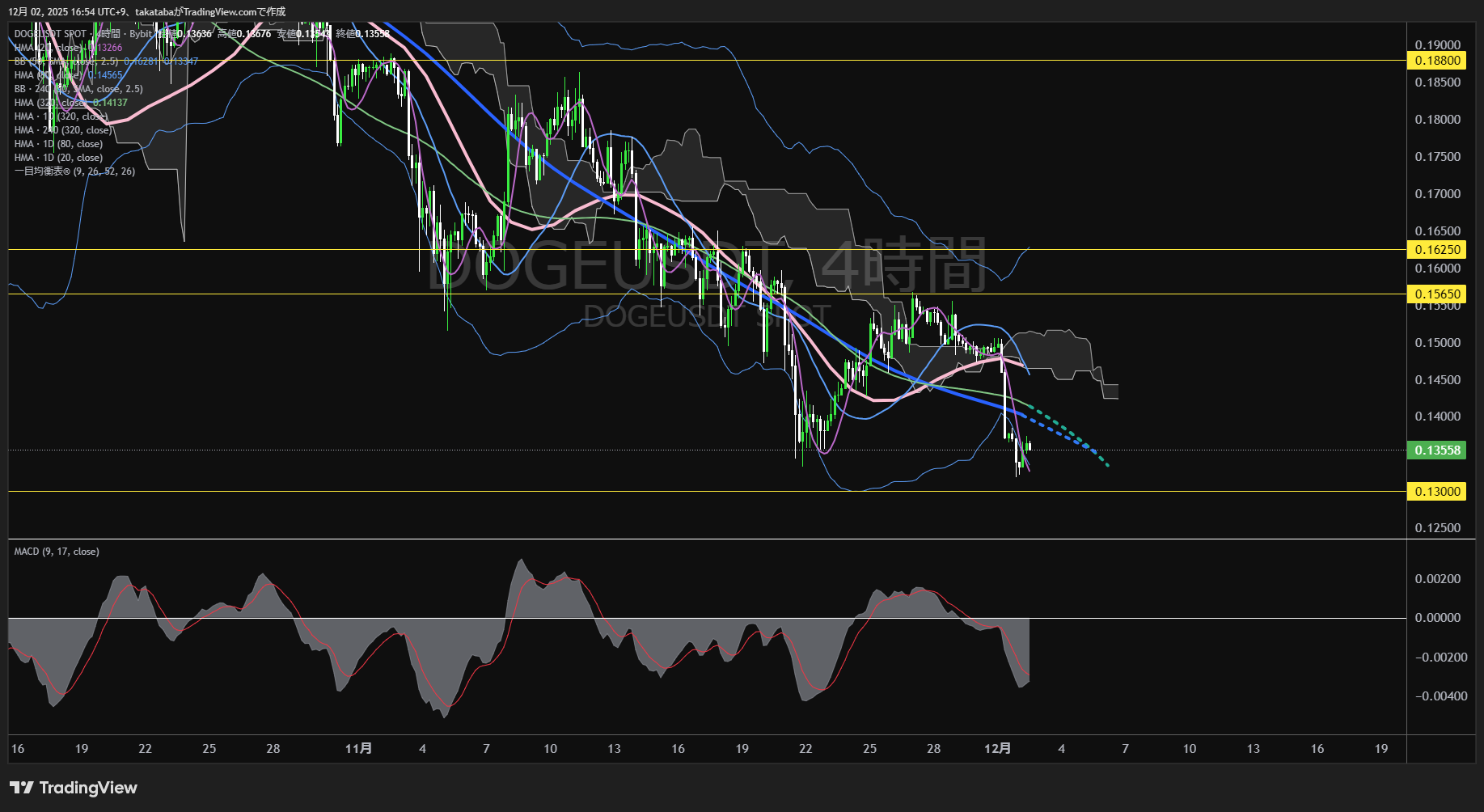The image size is (1484, 812).
Task: Select the BB (50, SMA, close, 2.5) legend
Action: 66,61
